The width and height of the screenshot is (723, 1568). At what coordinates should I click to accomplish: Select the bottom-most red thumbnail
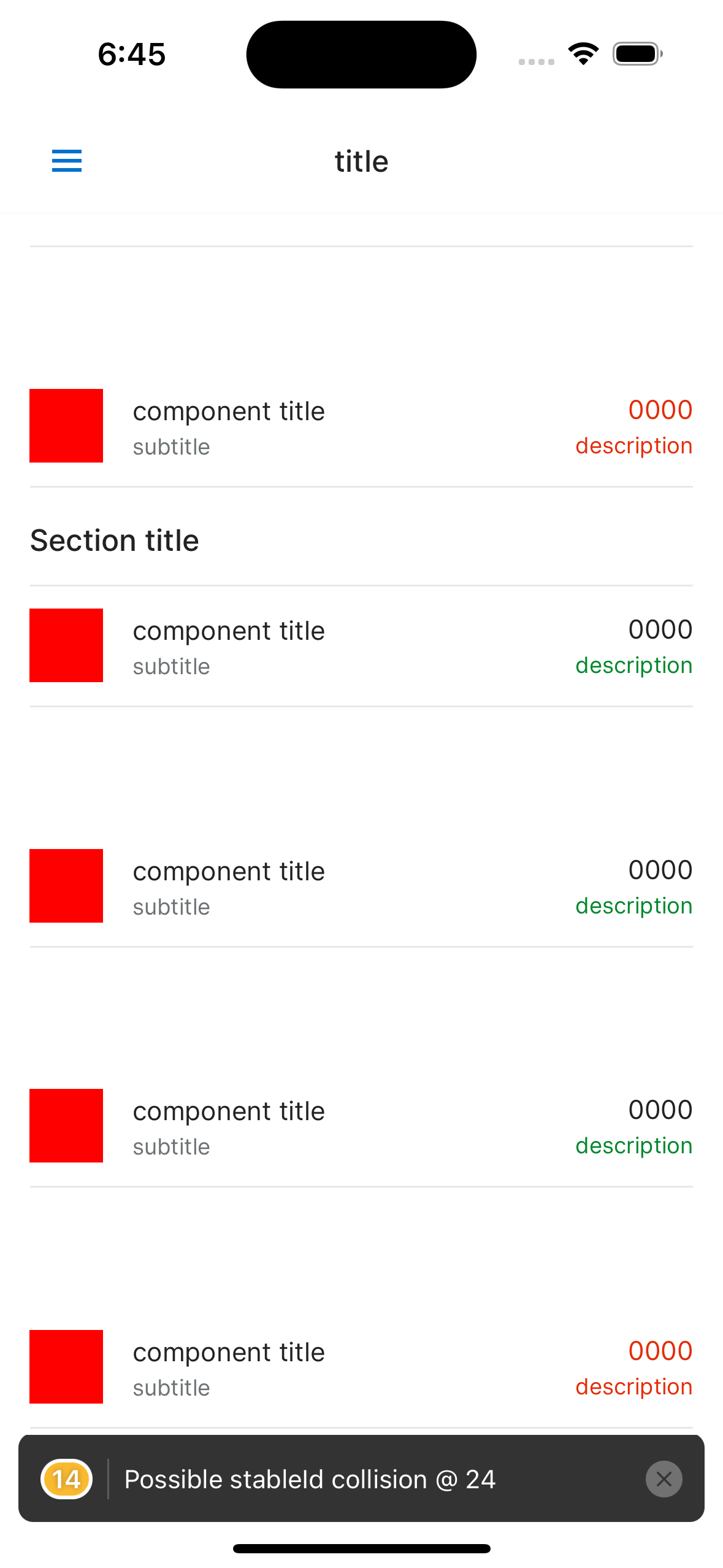tap(66, 1367)
